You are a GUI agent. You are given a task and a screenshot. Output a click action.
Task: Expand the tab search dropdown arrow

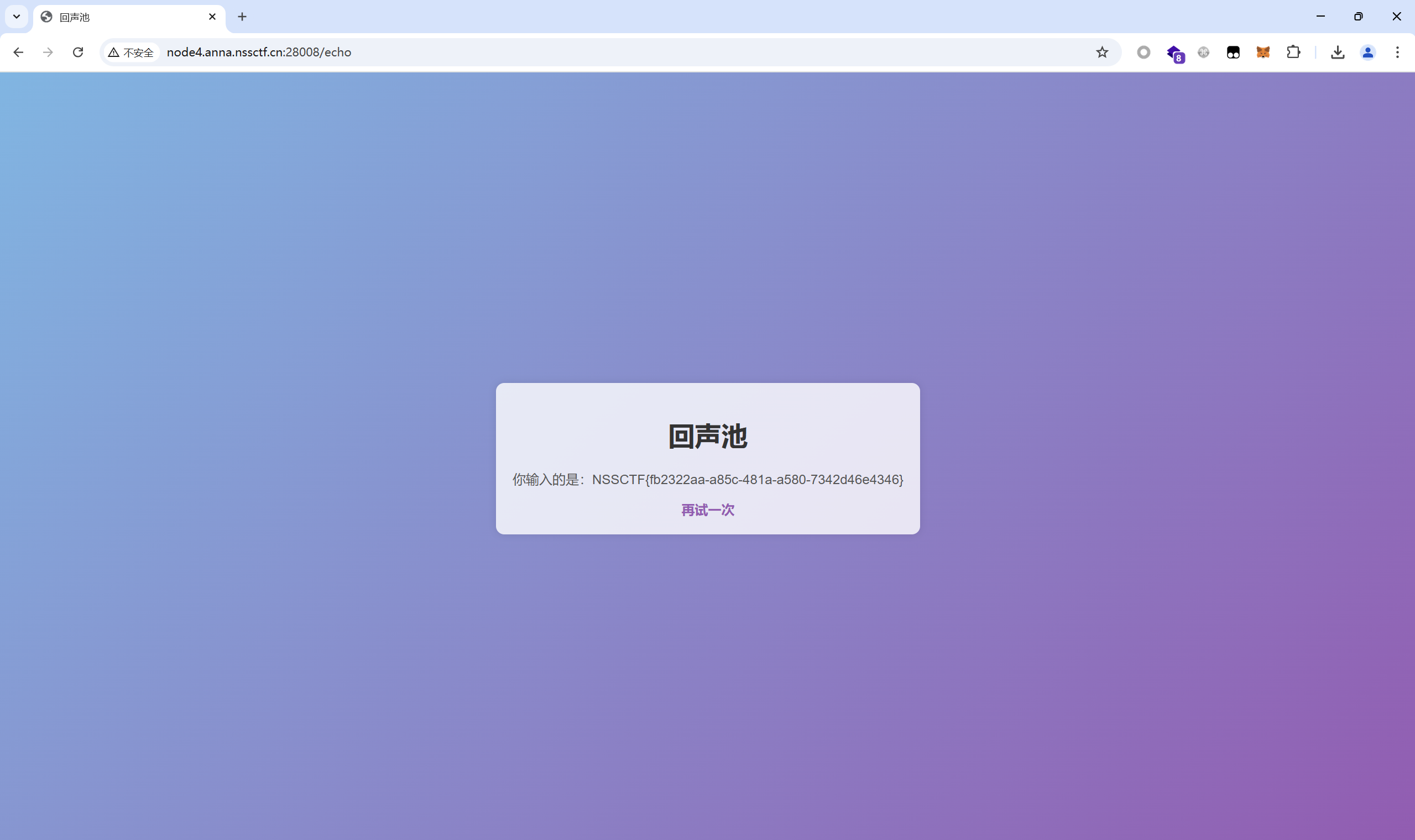coord(17,17)
